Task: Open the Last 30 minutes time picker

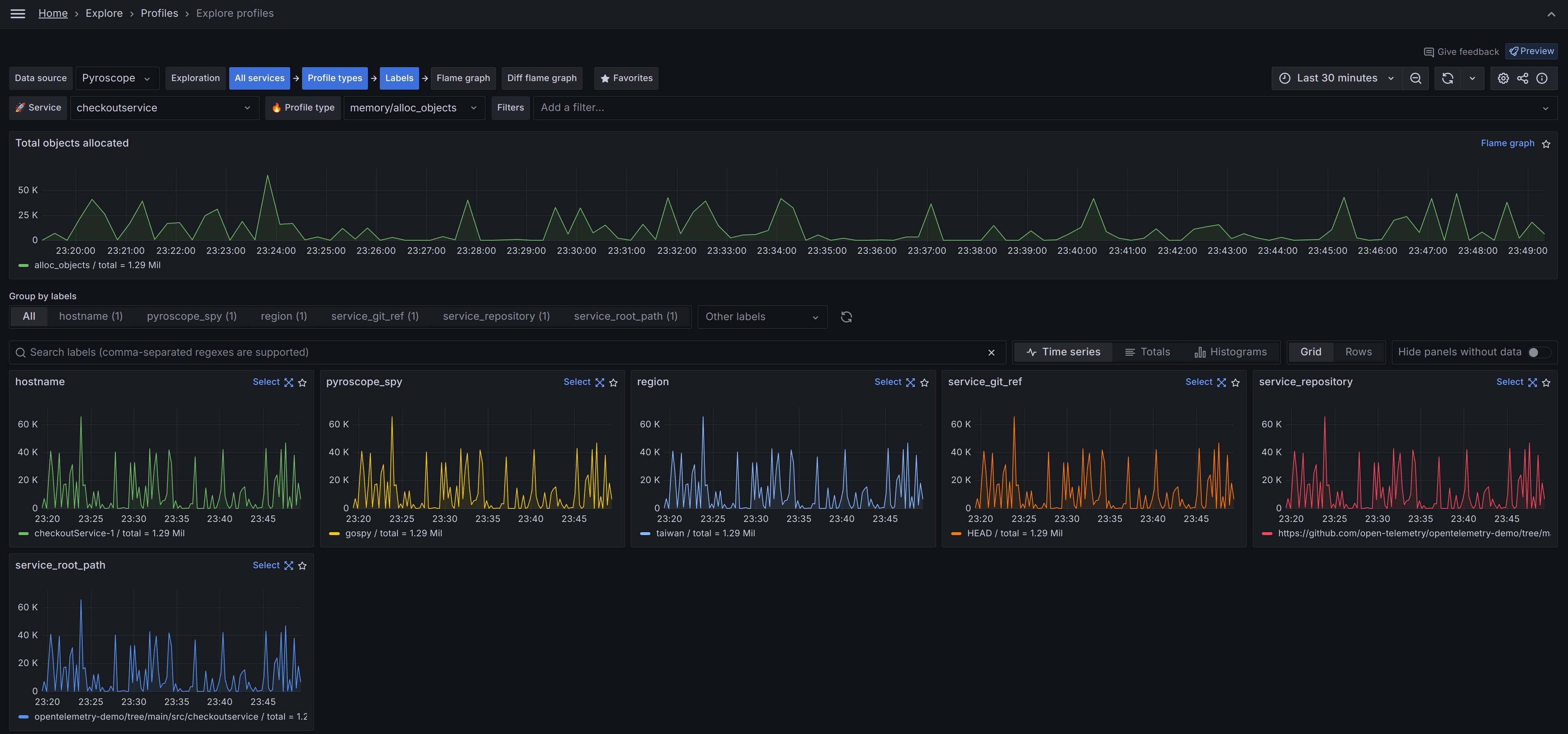Action: (x=1336, y=79)
